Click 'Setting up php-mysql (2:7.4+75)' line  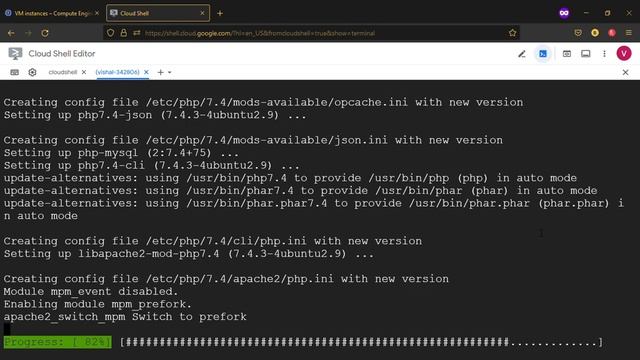click(121, 153)
